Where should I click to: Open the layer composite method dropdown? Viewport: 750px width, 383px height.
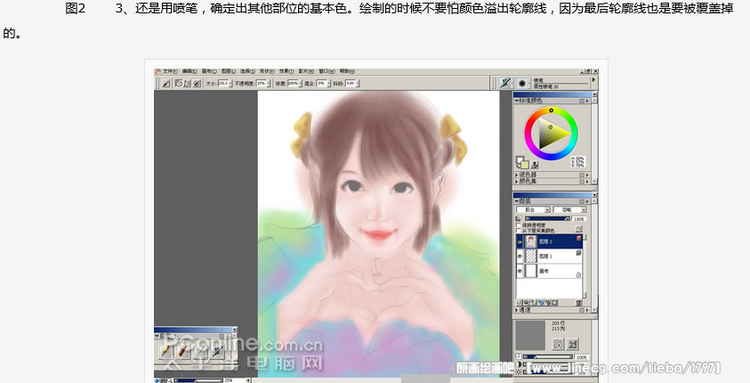click(533, 210)
